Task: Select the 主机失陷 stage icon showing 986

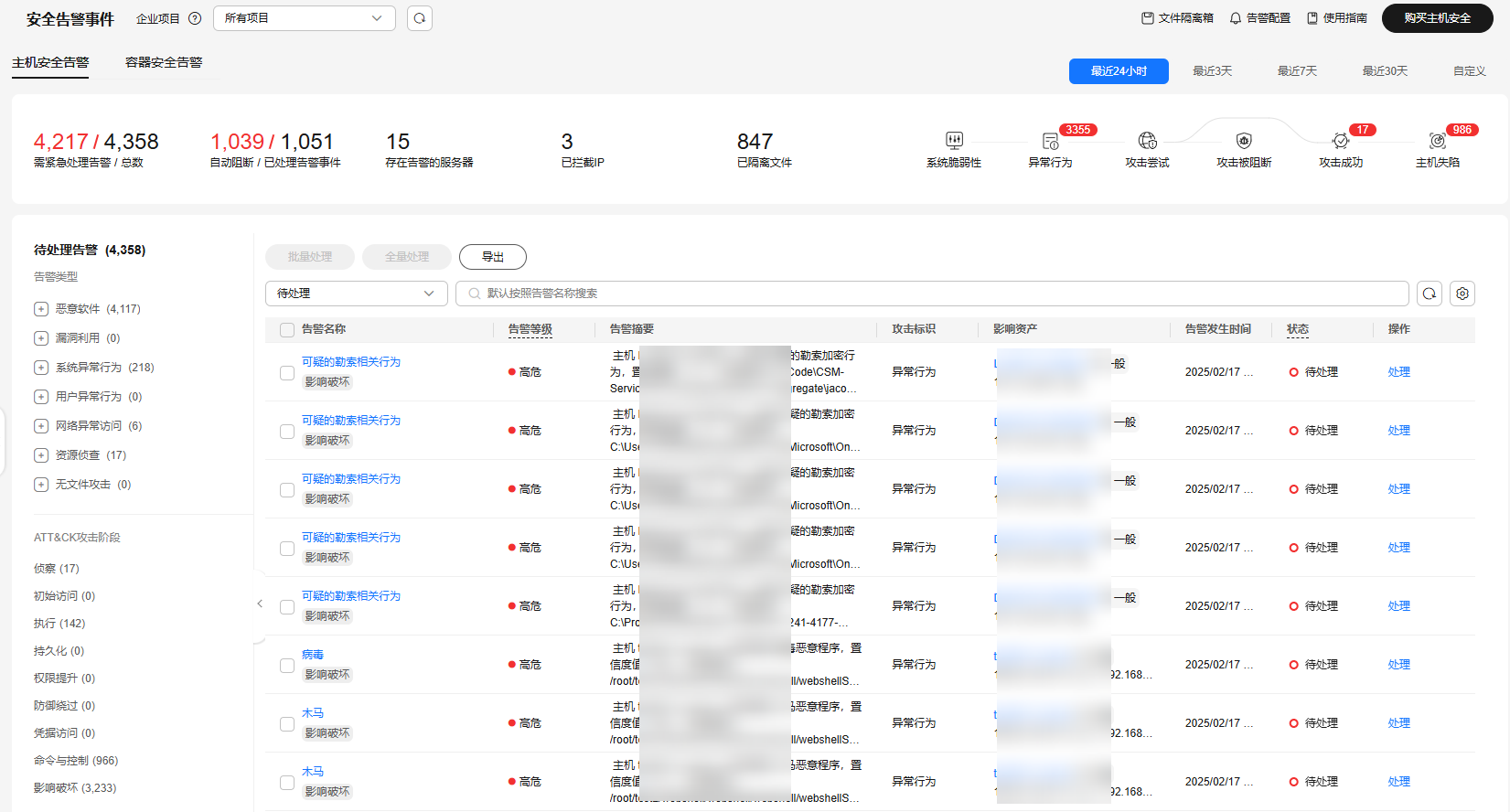Action: [1438, 141]
